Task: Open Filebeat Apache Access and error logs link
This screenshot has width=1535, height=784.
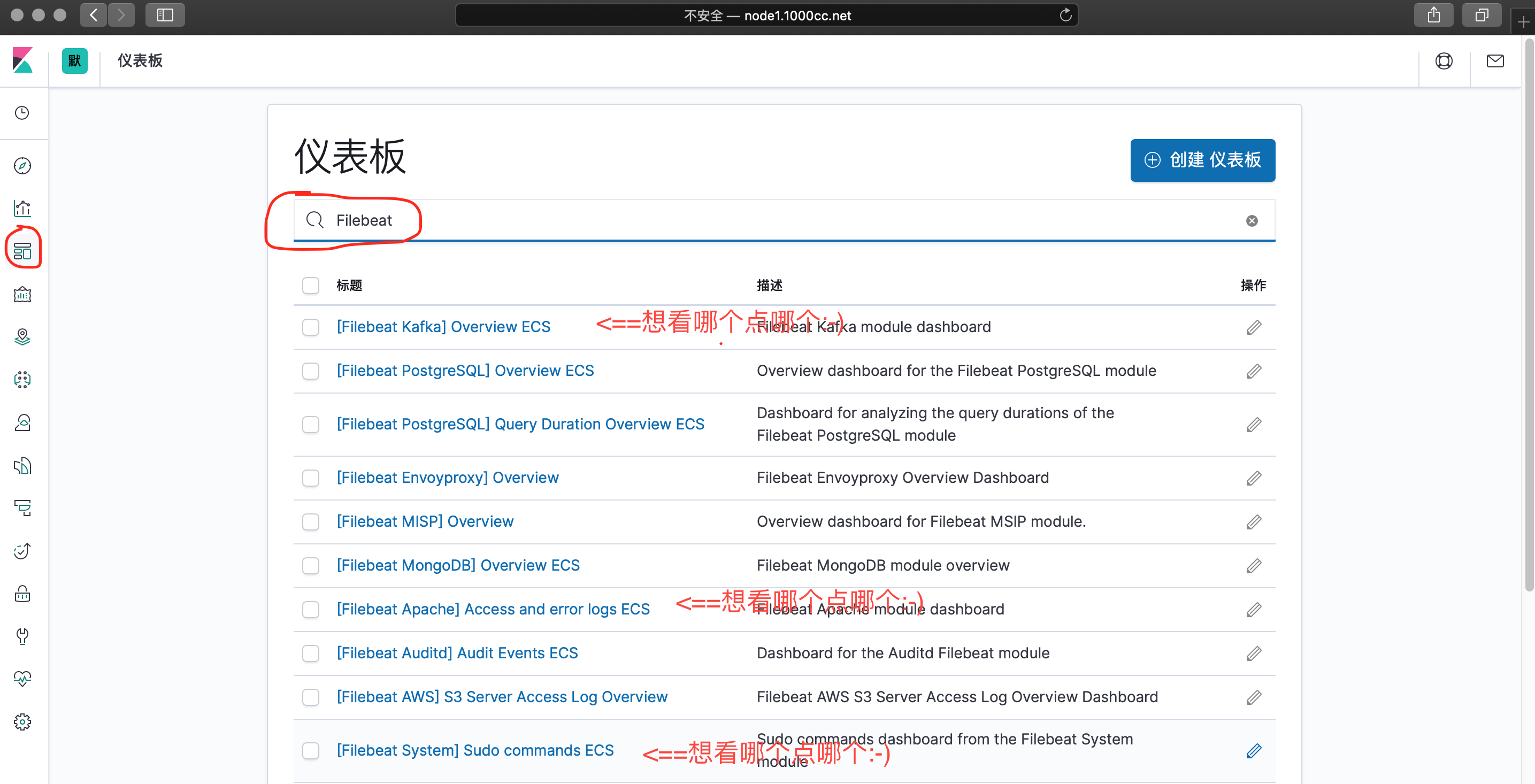Action: [x=493, y=609]
